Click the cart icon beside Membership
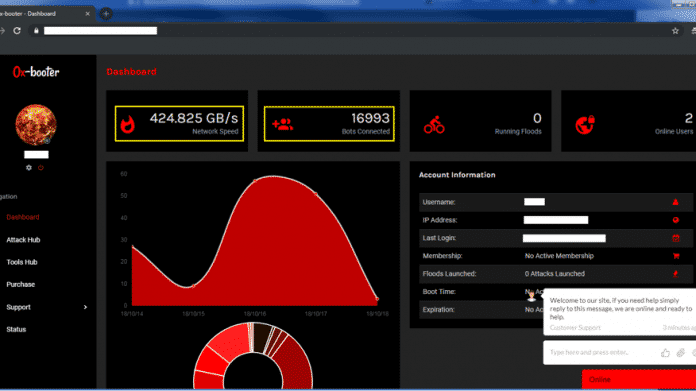The height and width of the screenshot is (391, 696). pos(676,256)
